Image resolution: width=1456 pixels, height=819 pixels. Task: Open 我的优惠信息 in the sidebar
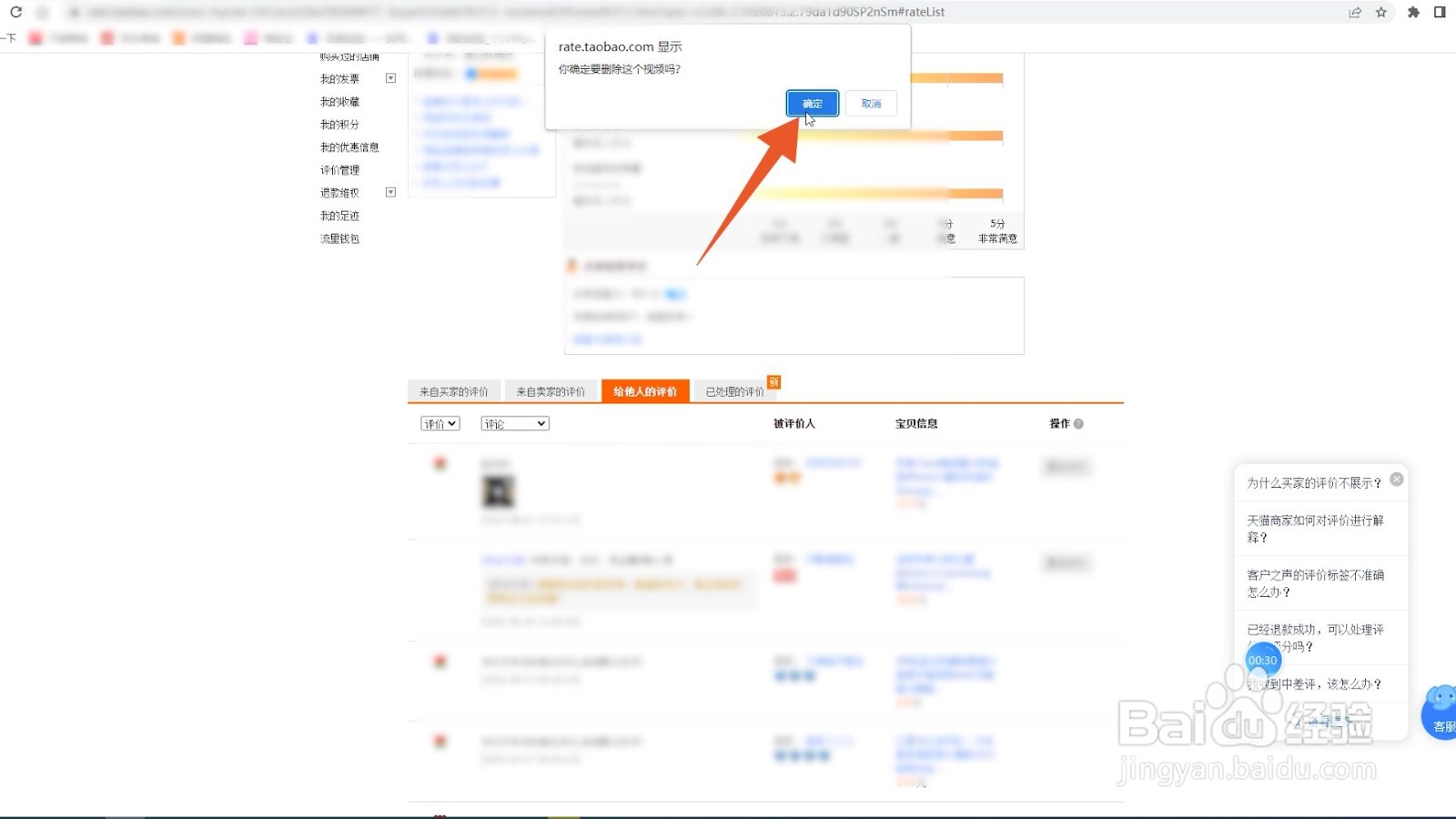[x=349, y=147]
